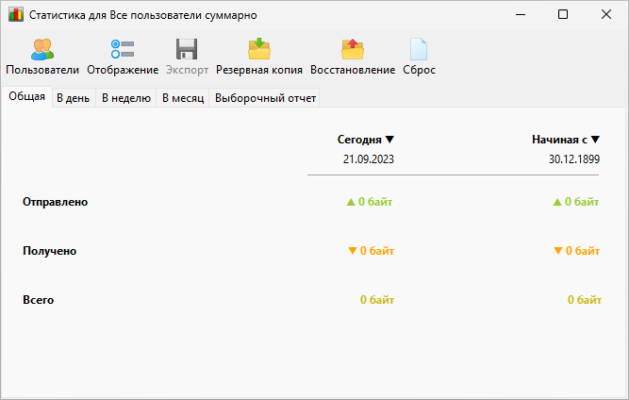Click Получено value under Сегодня
629x400 pixels.
371,251
